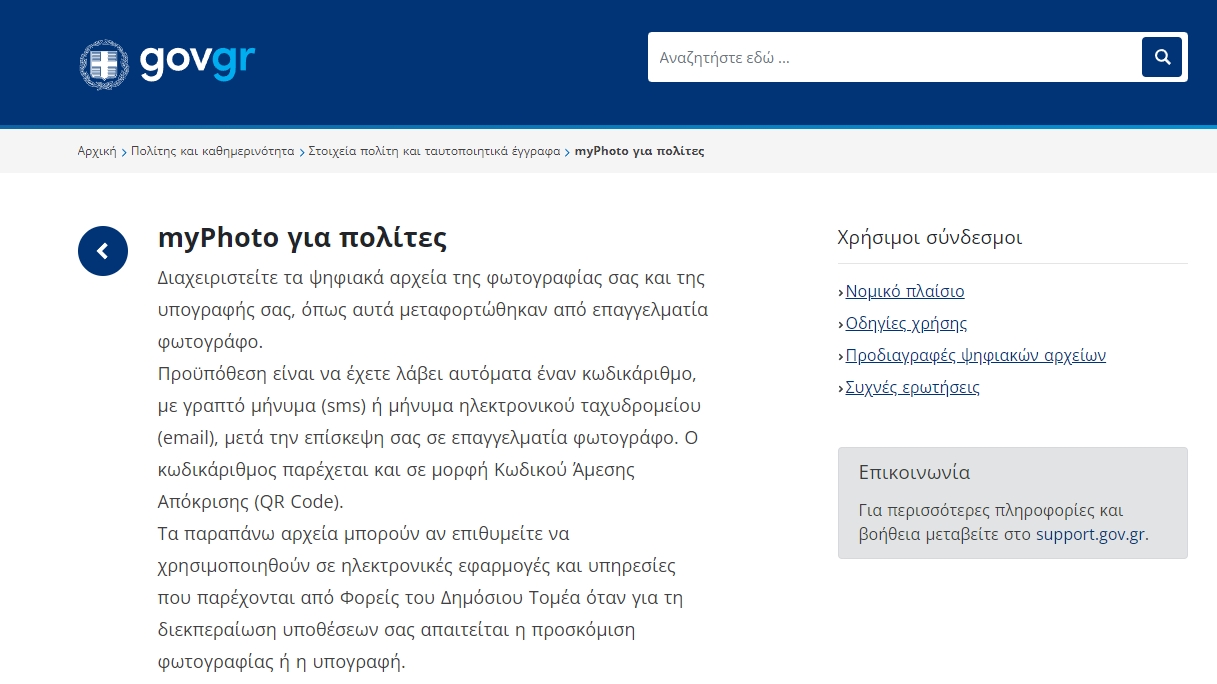Image resolution: width=1217 pixels, height=684 pixels.
Task: Click the 'myPhoto για πολίτες' page heading
Action: (302, 238)
